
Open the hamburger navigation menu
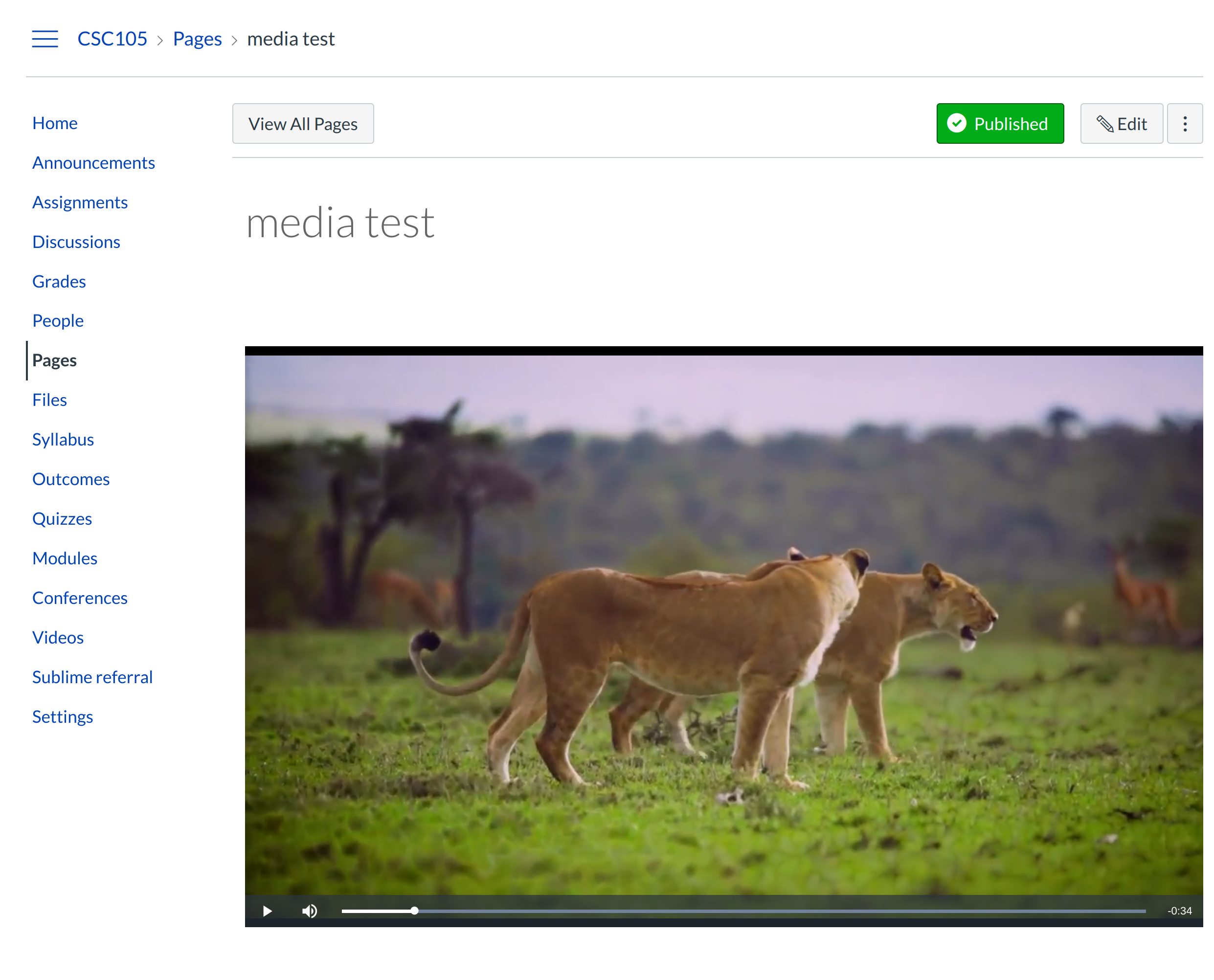click(45, 39)
